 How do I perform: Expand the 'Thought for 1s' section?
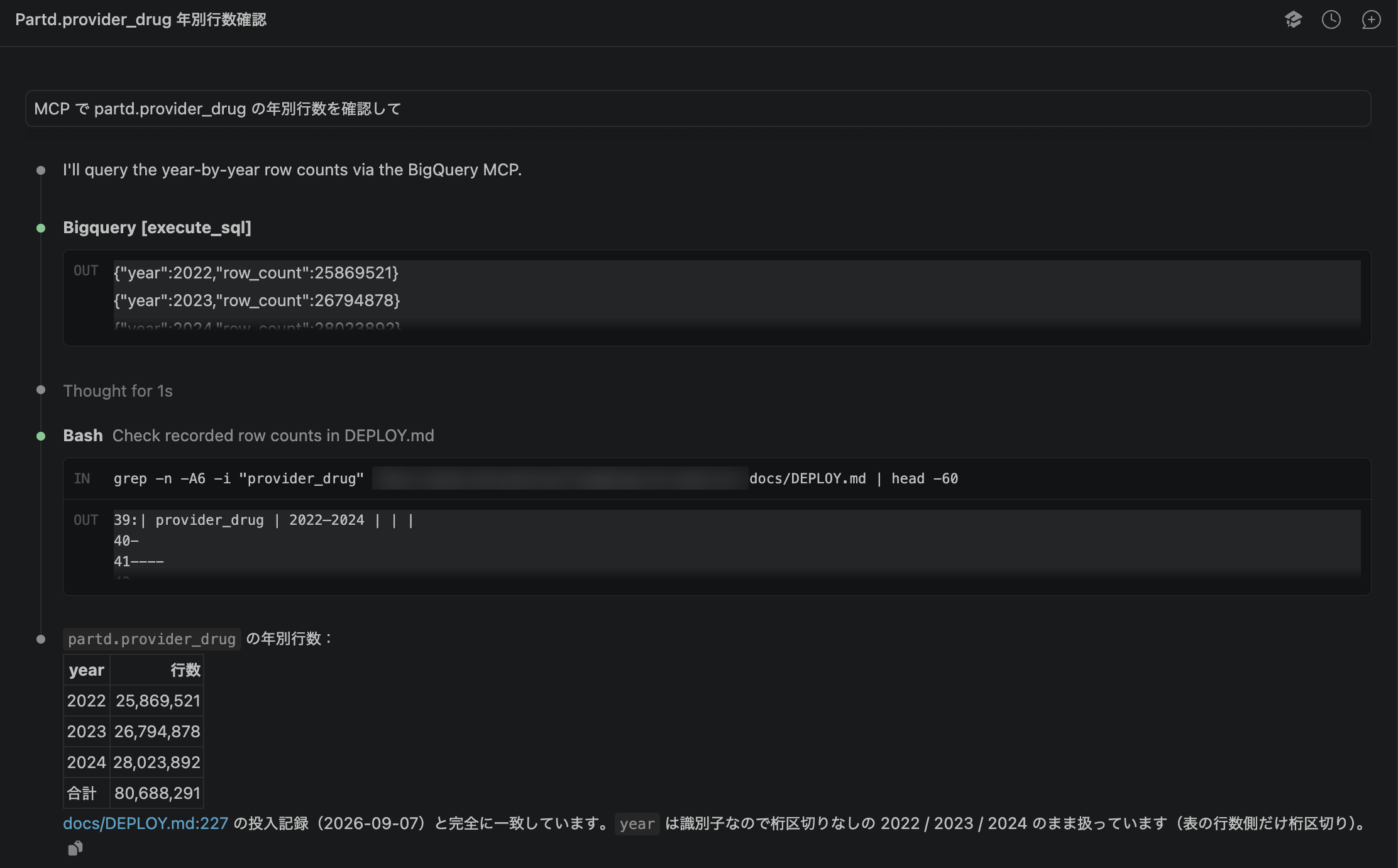(118, 391)
